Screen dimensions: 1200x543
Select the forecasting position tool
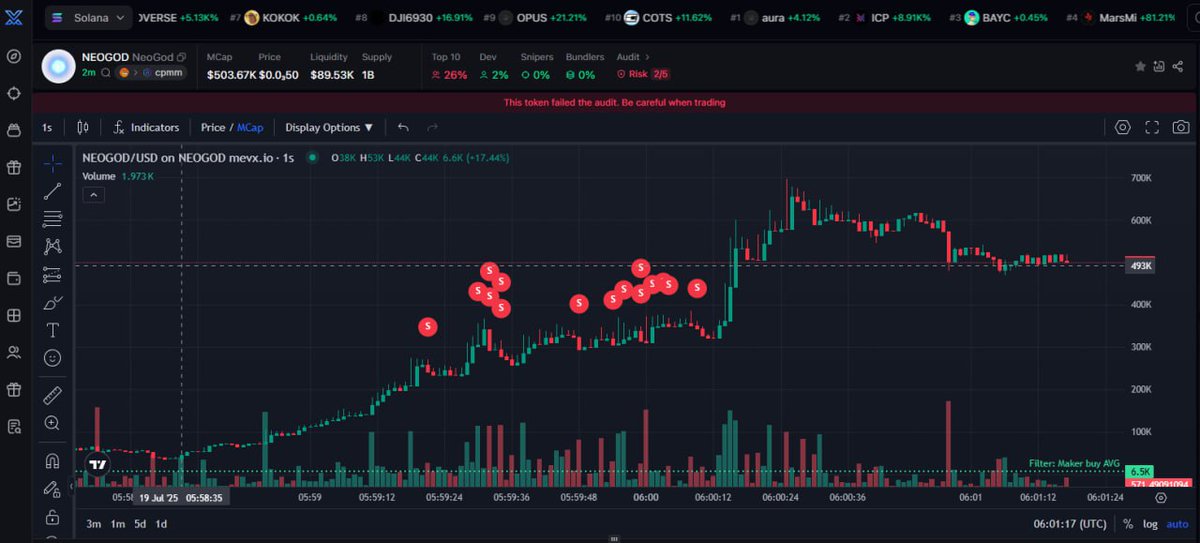(x=53, y=274)
